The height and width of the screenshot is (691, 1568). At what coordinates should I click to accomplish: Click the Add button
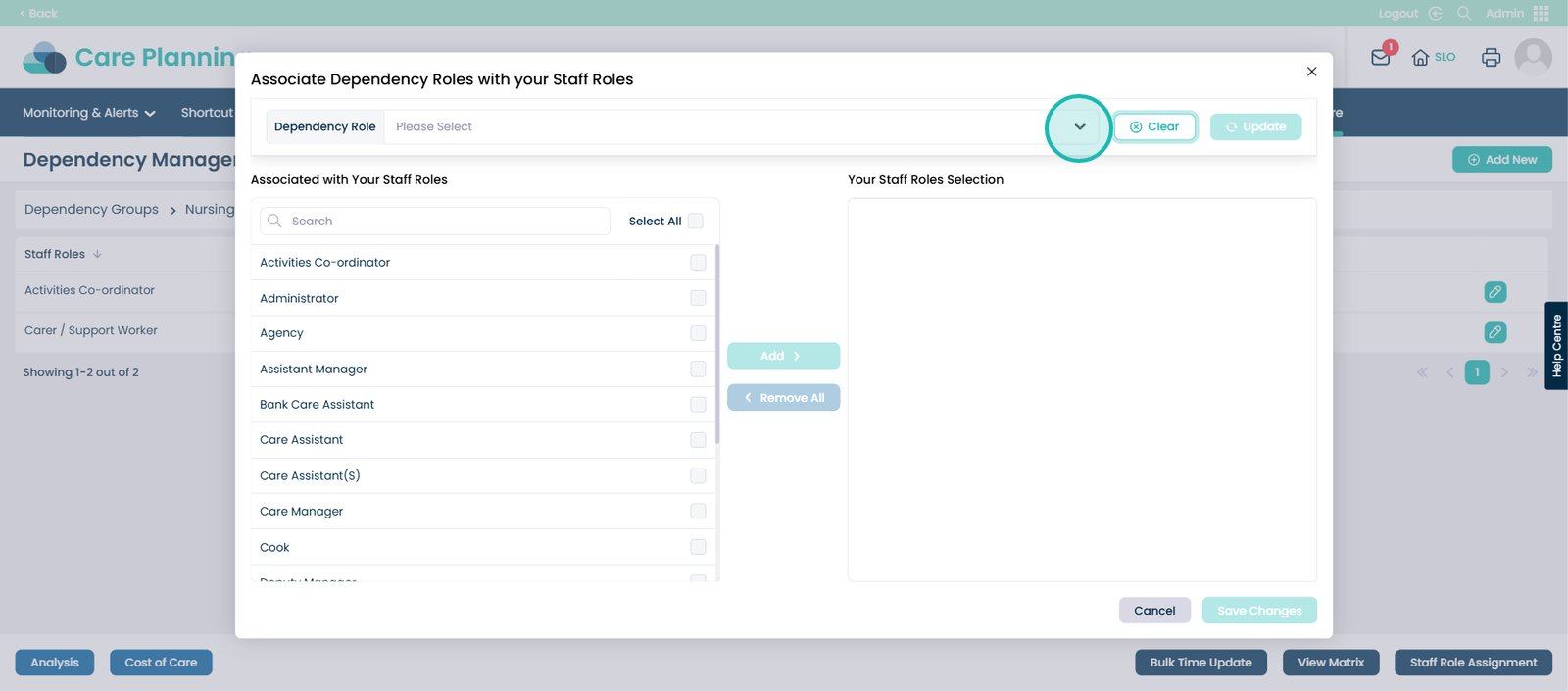point(783,356)
